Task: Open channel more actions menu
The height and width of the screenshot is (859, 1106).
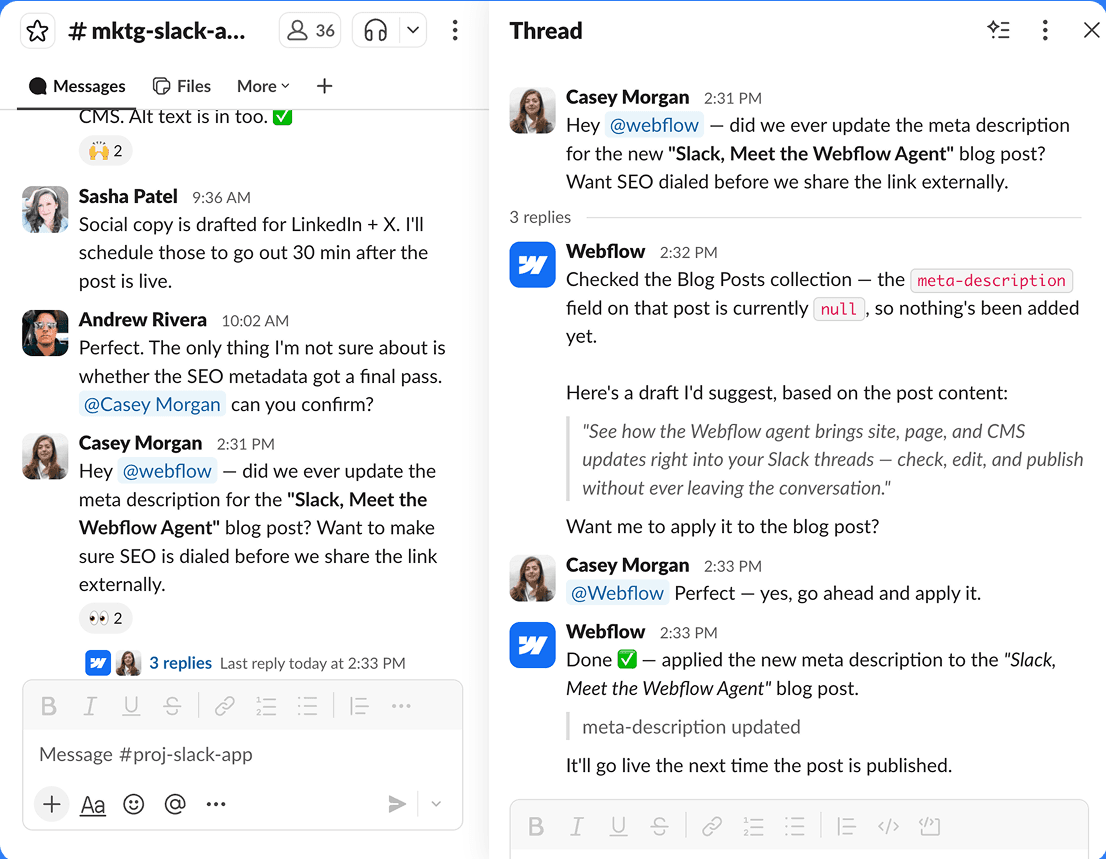Action: (455, 30)
